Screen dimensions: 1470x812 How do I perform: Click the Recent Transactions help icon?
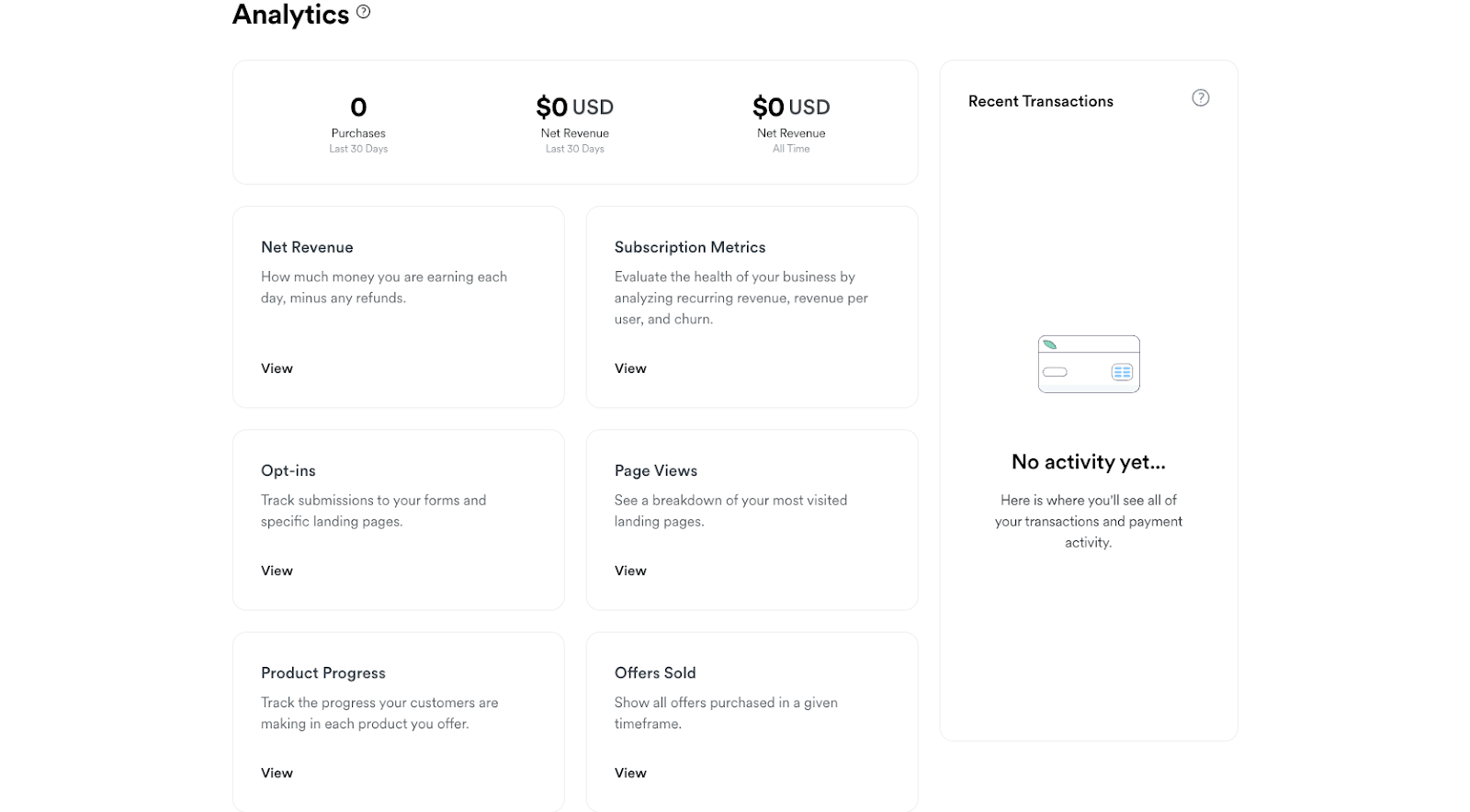tap(1200, 97)
